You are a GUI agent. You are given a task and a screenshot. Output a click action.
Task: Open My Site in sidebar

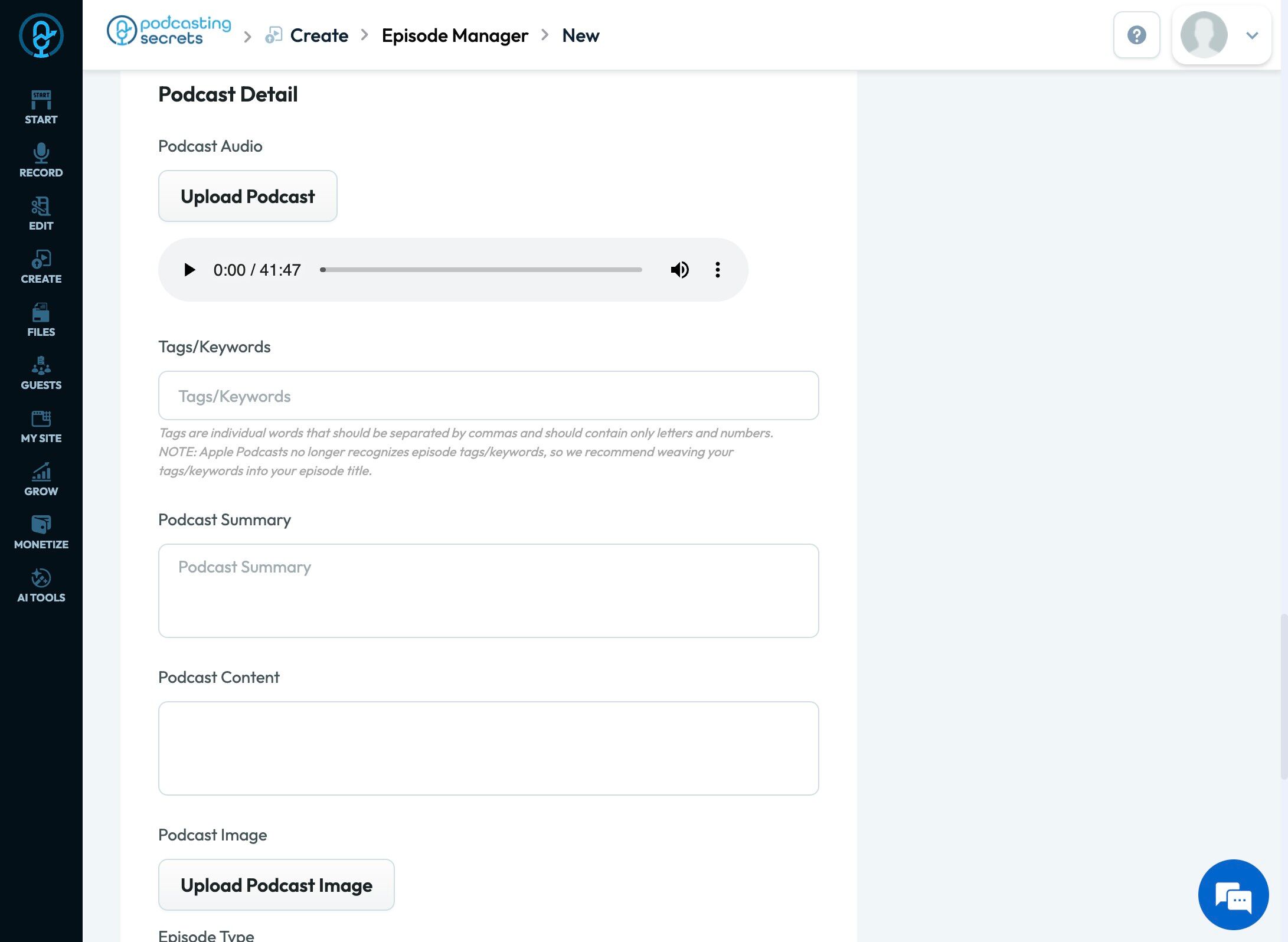tap(41, 426)
